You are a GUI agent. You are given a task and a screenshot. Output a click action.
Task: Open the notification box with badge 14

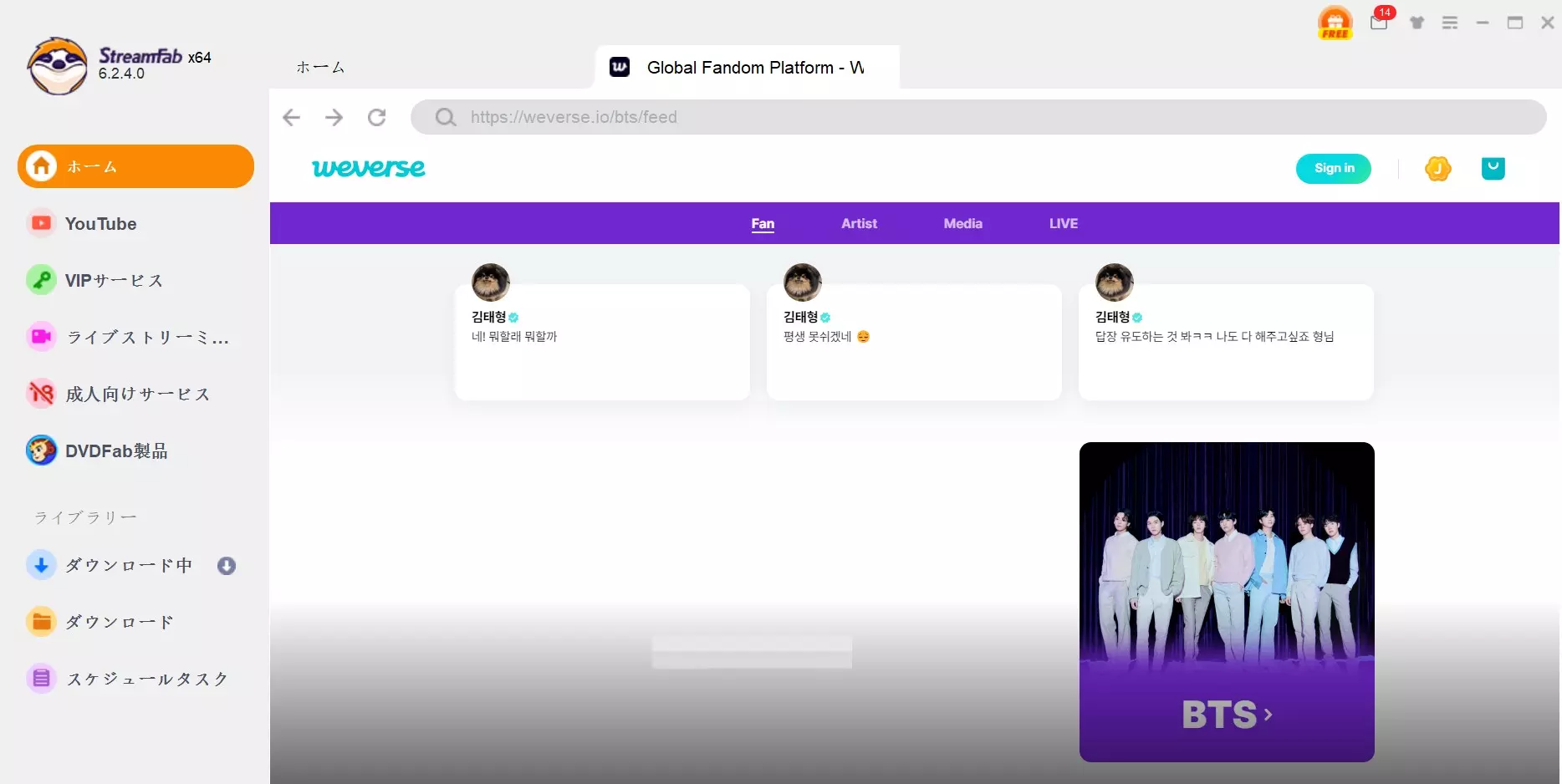point(1380,22)
